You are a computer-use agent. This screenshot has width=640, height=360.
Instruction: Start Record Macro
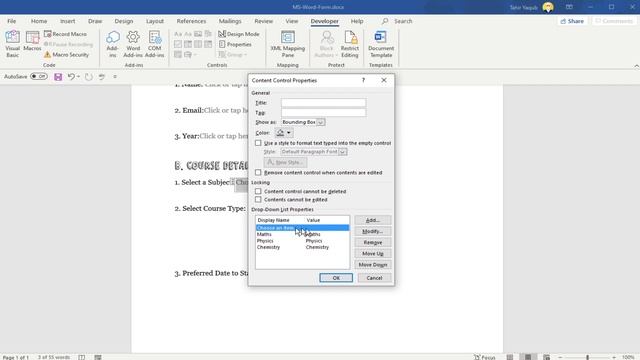[65, 34]
